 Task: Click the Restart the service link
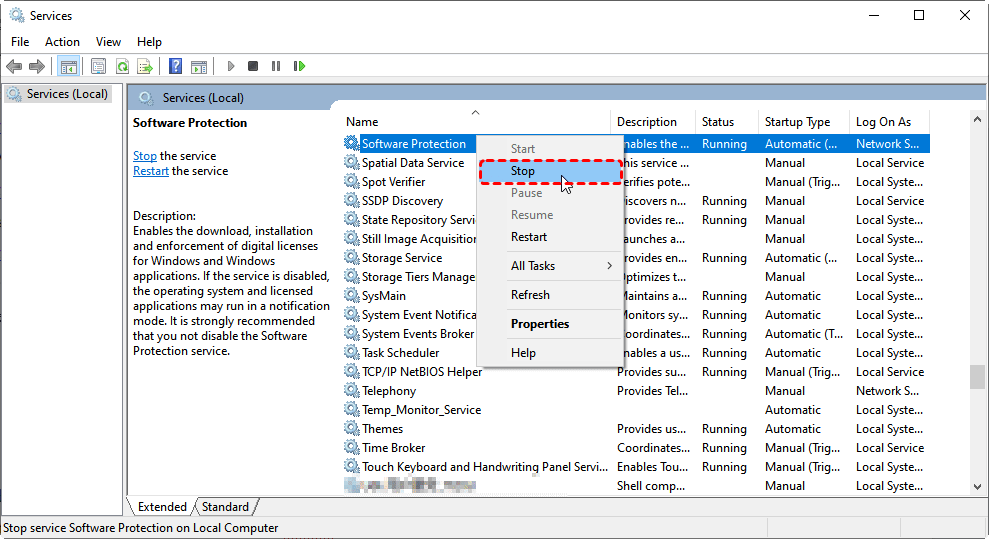coord(151,171)
